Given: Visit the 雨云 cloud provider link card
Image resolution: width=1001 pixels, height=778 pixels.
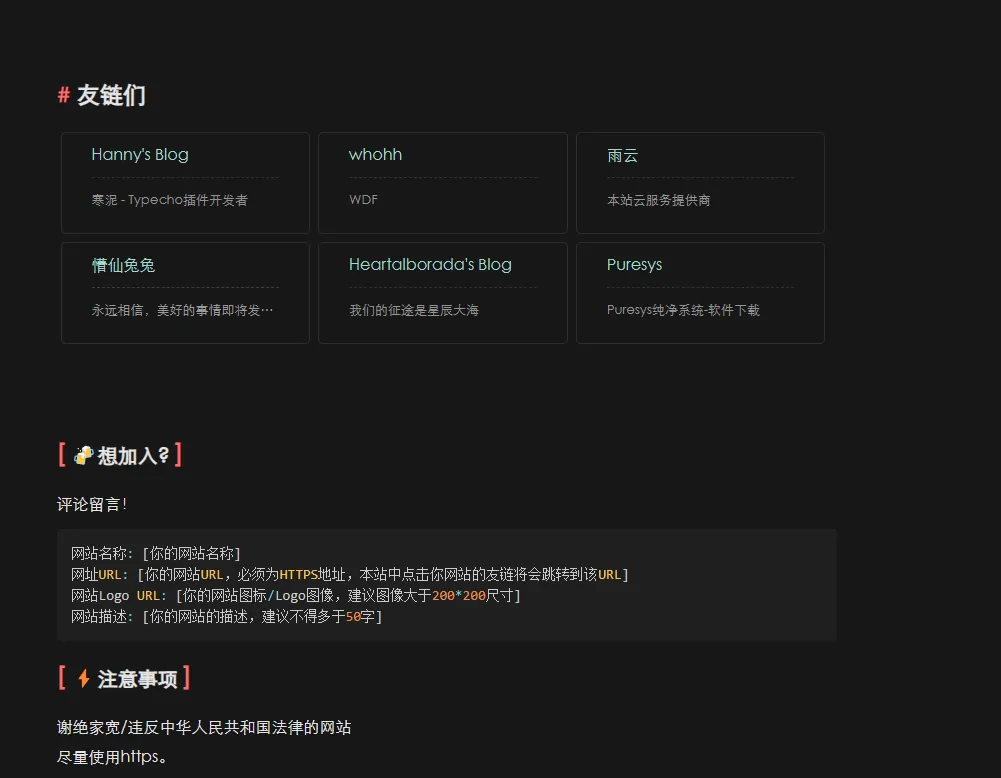Looking at the screenshot, I should coord(700,182).
